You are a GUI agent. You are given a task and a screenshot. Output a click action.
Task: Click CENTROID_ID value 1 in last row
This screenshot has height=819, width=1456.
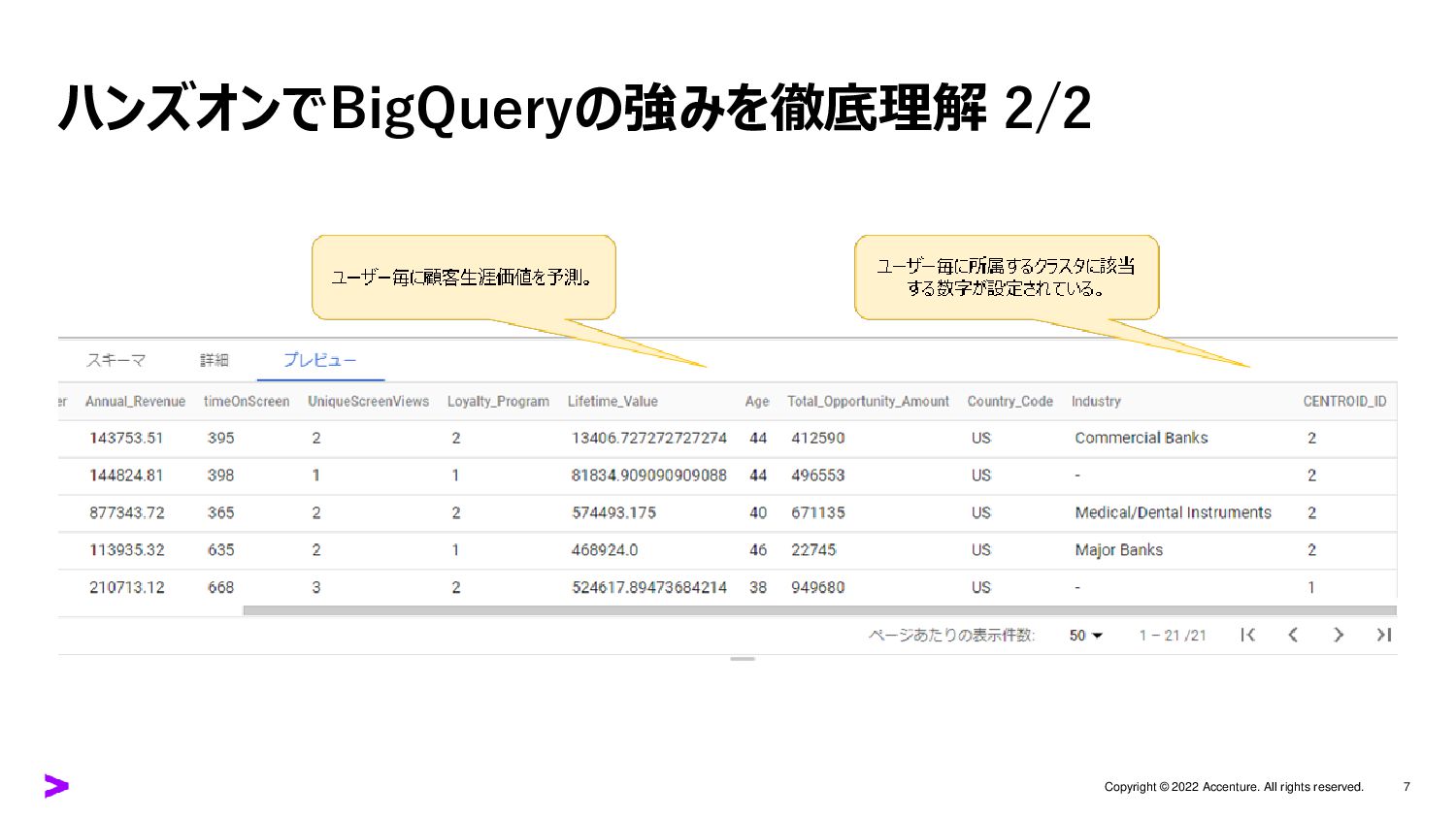(1311, 587)
